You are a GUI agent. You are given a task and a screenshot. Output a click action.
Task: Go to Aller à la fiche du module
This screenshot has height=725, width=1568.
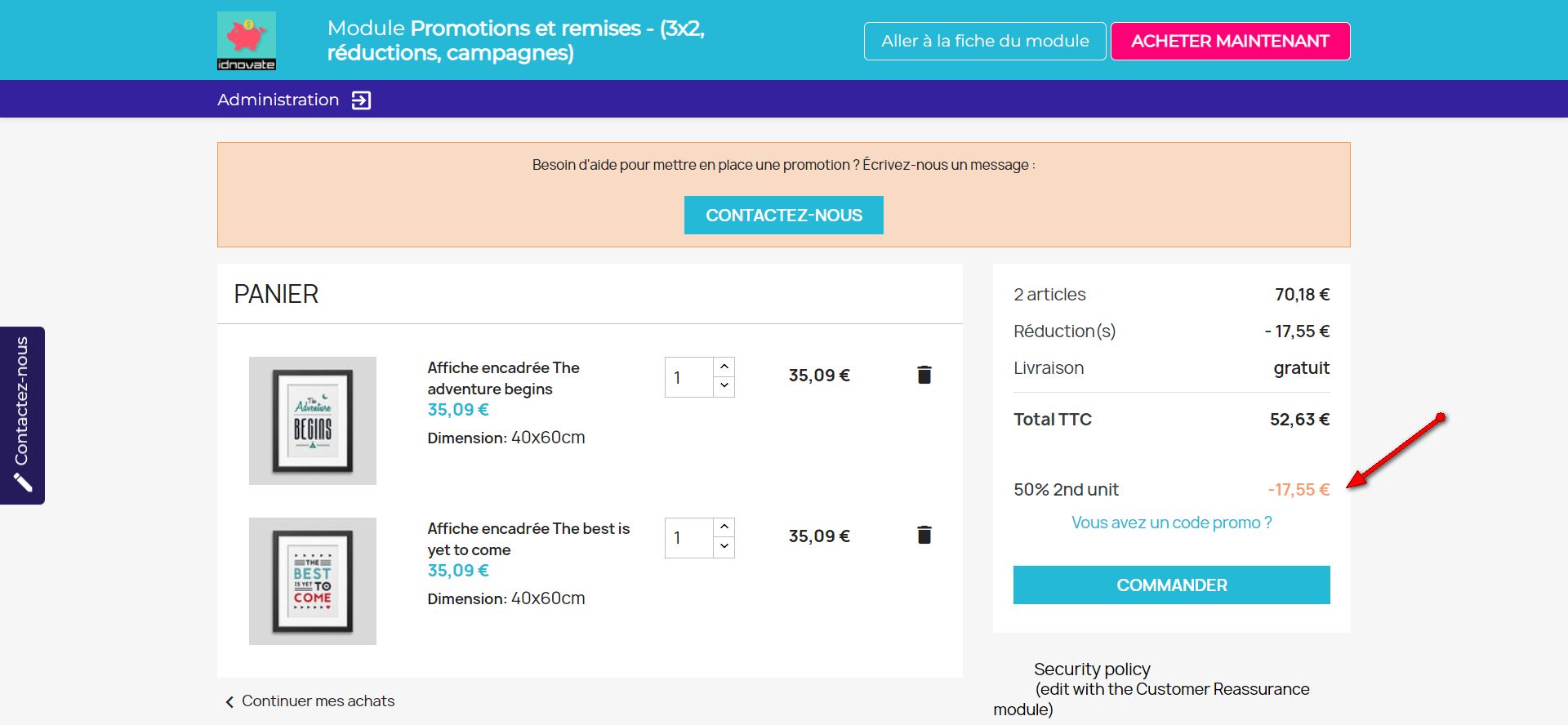coord(985,41)
